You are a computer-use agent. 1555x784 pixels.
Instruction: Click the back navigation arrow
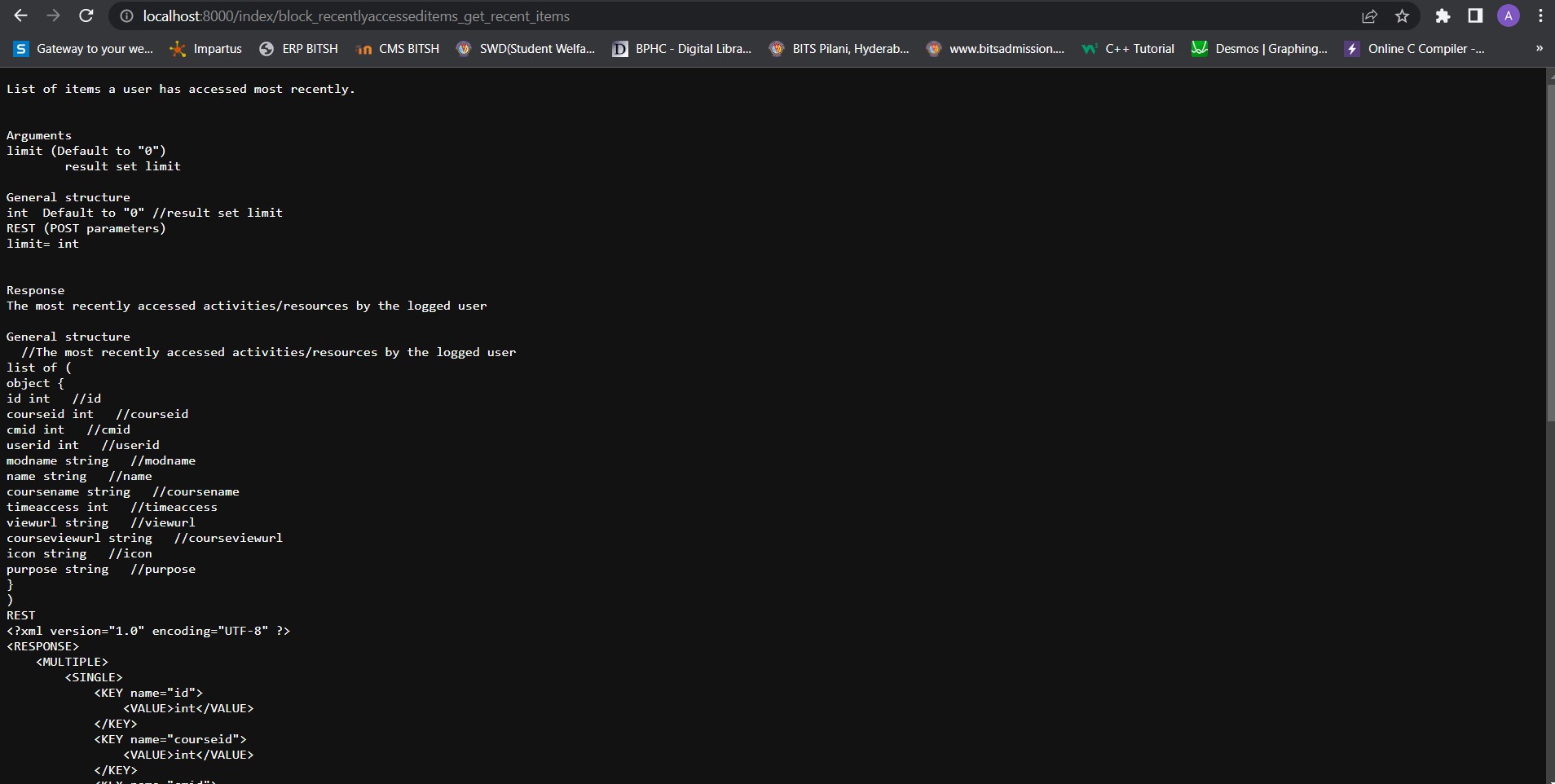(21, 15)
